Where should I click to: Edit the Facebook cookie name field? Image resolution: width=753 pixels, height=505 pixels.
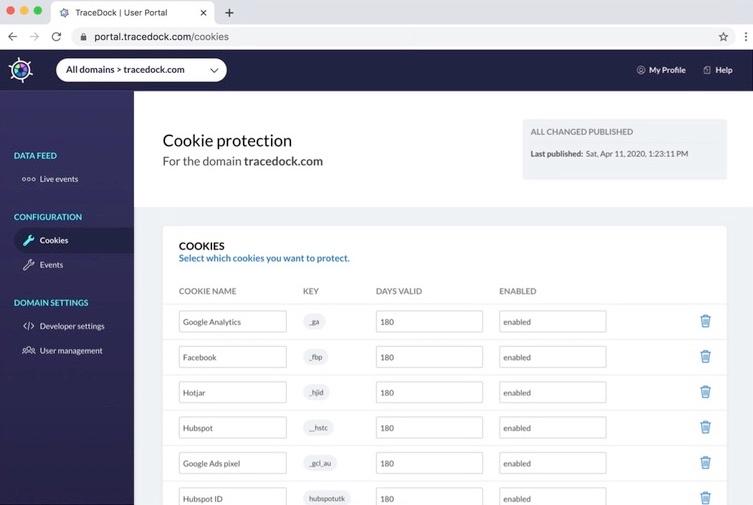(232, 357)
